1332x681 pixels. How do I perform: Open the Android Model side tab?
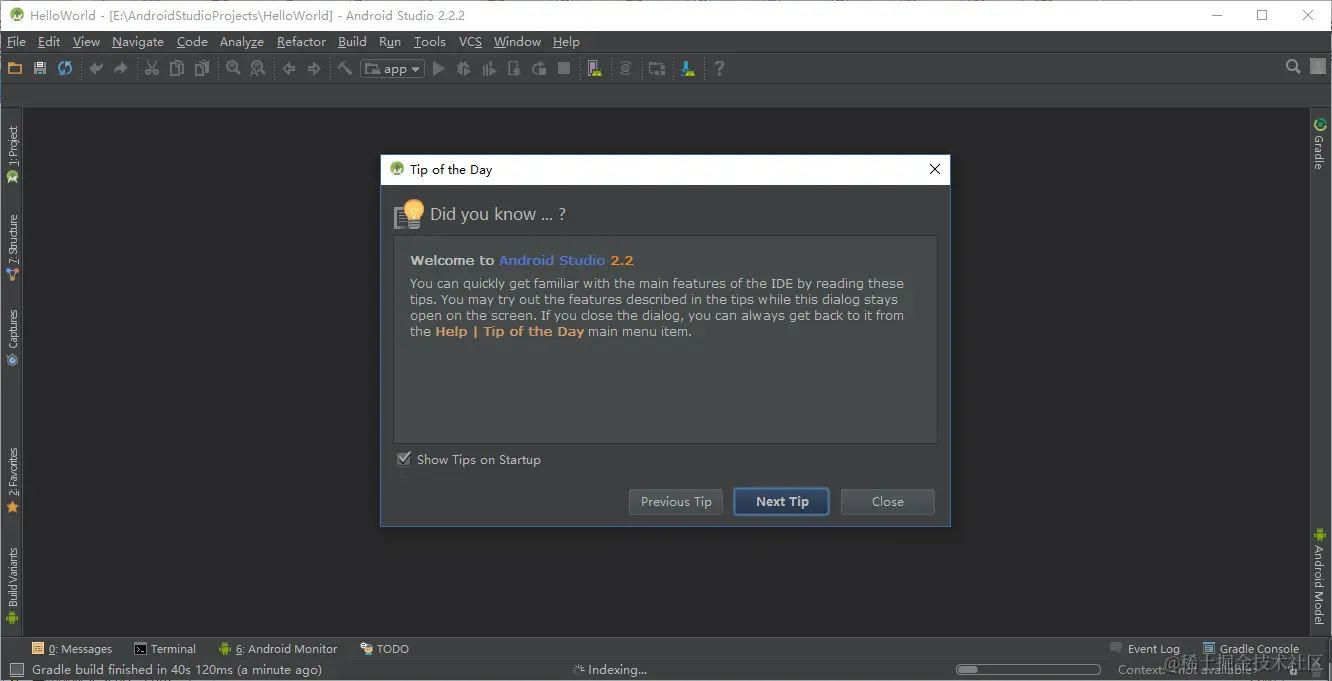coord(1319,576)
